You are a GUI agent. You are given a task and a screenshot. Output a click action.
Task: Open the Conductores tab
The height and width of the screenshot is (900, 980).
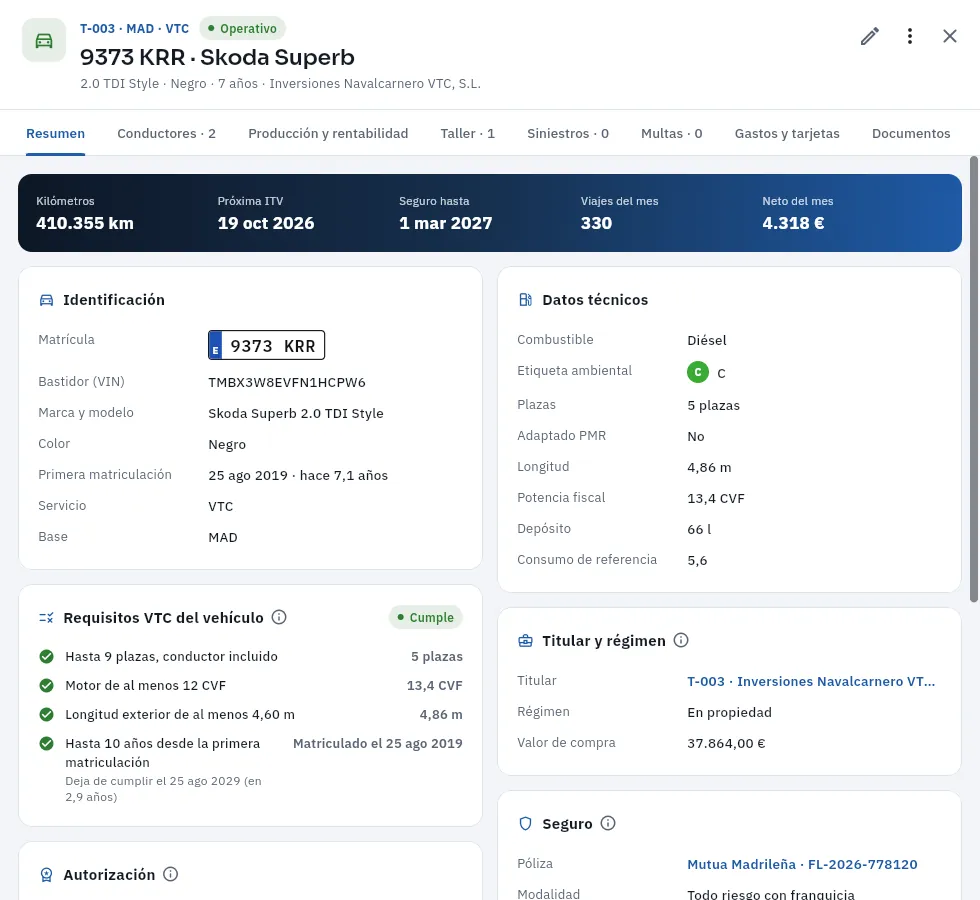tap(166, 133)
